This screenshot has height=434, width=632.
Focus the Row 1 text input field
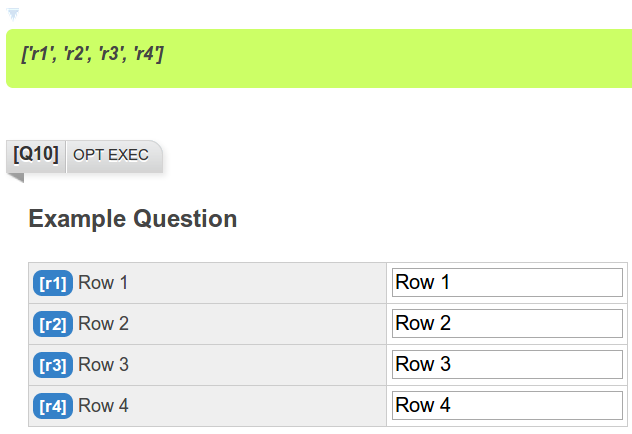tap(507, 282)
